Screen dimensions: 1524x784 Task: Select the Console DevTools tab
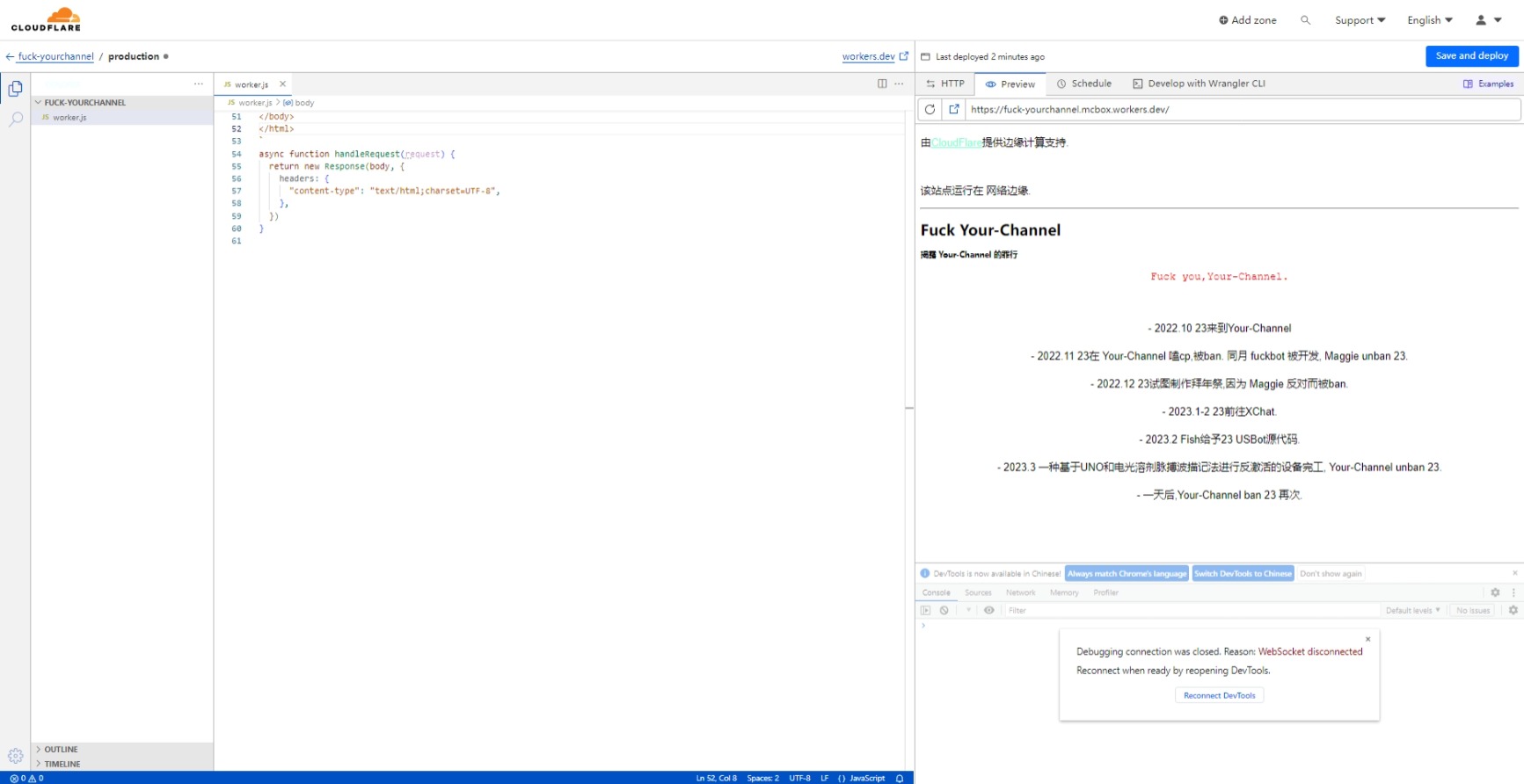937,592
